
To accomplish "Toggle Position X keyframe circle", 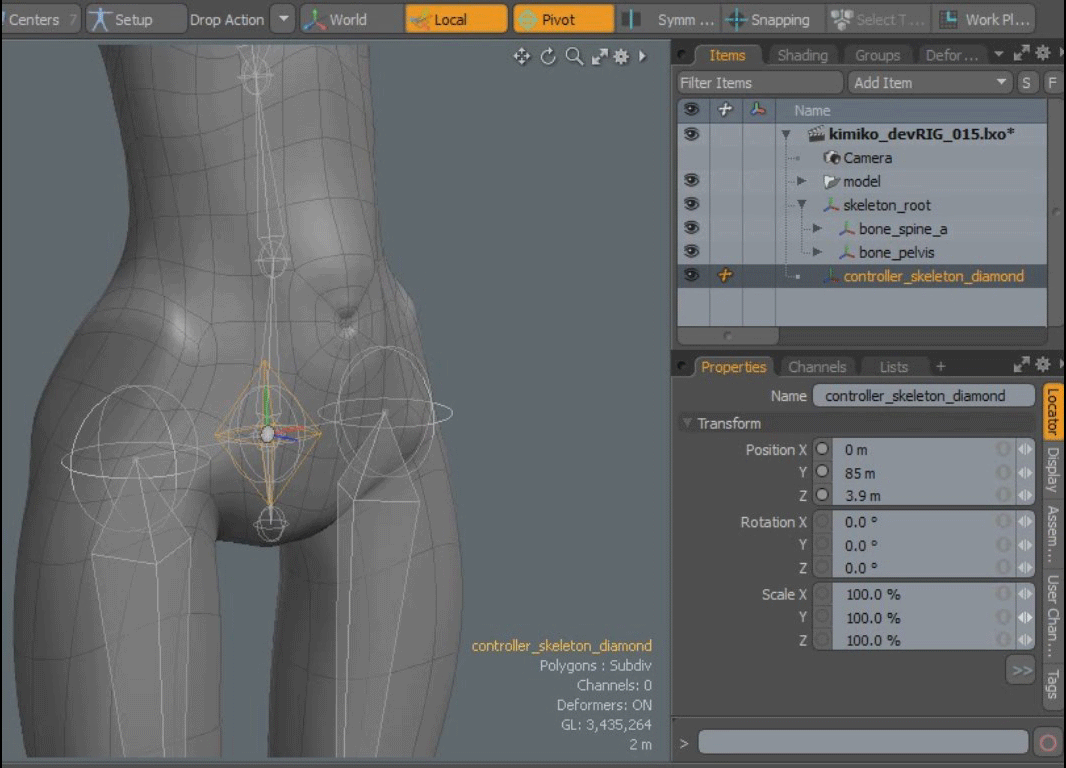I will 823,449.
